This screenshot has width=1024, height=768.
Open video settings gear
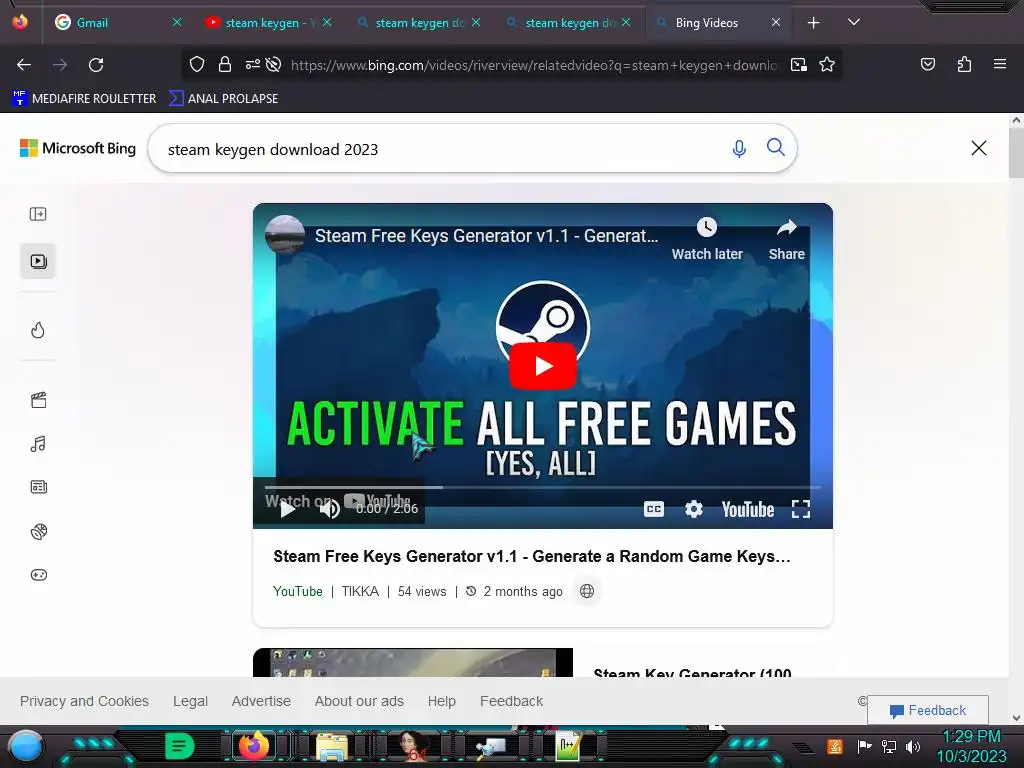click(694, 509)
